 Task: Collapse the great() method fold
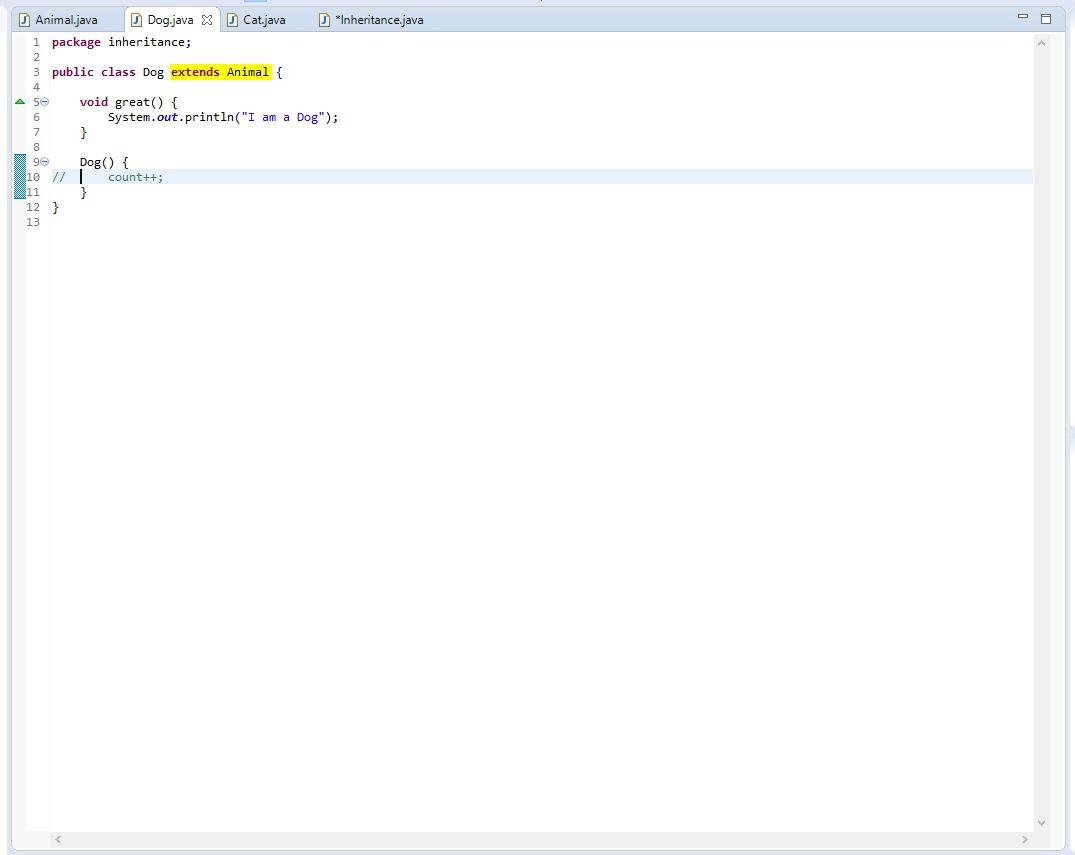45,101
